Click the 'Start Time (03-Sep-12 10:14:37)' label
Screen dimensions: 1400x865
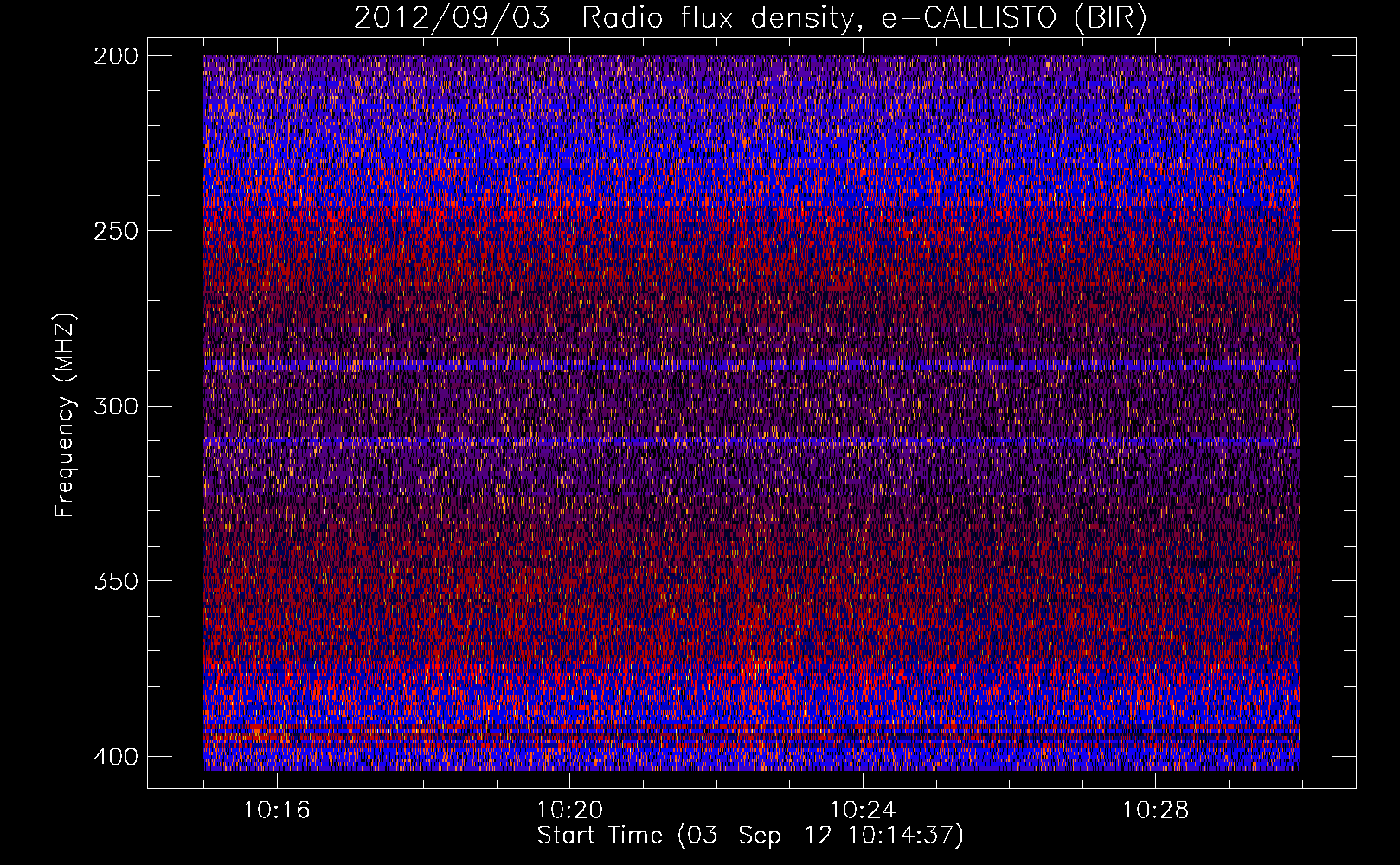click(x=750, y=836)
